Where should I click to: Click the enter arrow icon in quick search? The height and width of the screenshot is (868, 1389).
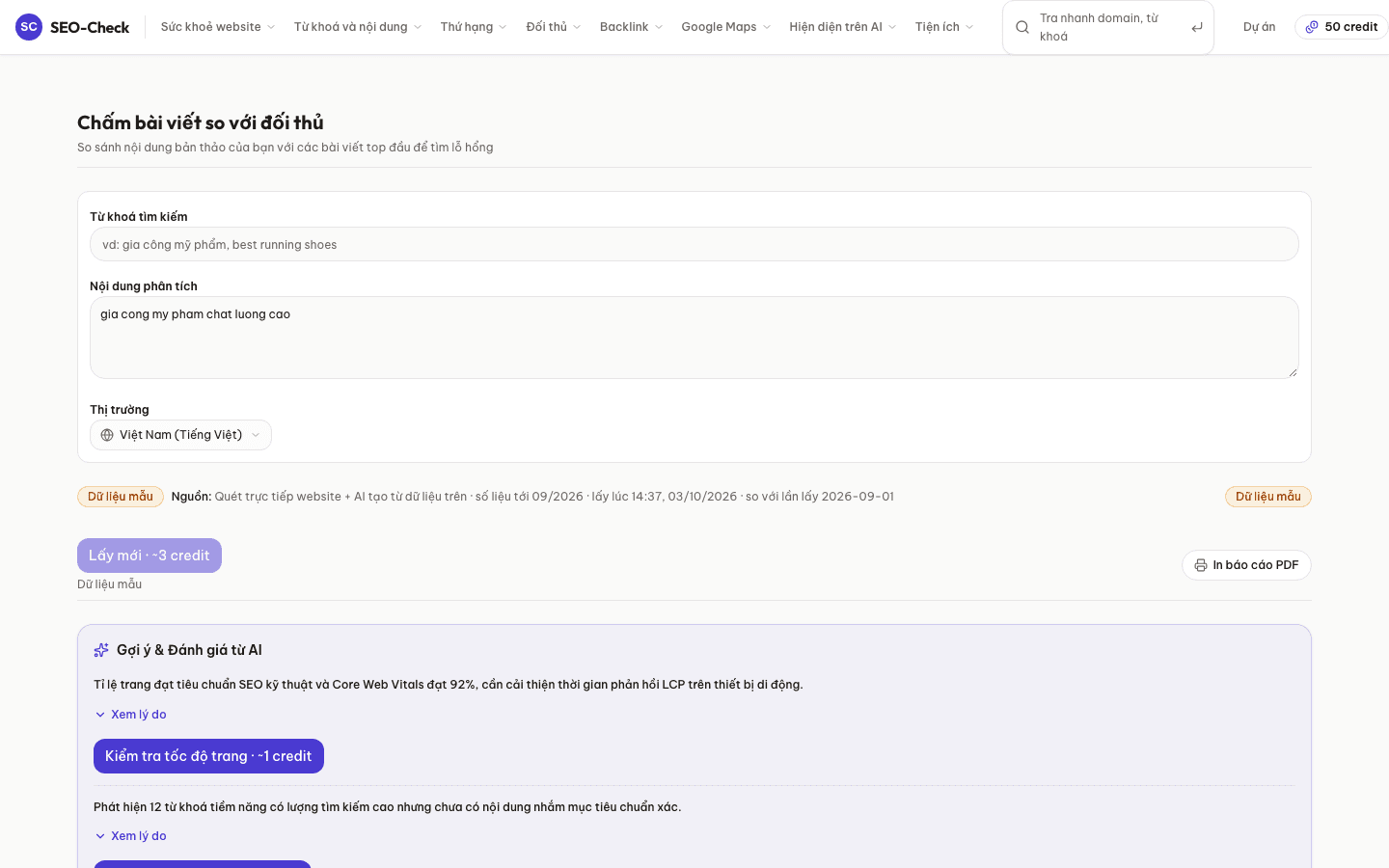click(1196, 27)
